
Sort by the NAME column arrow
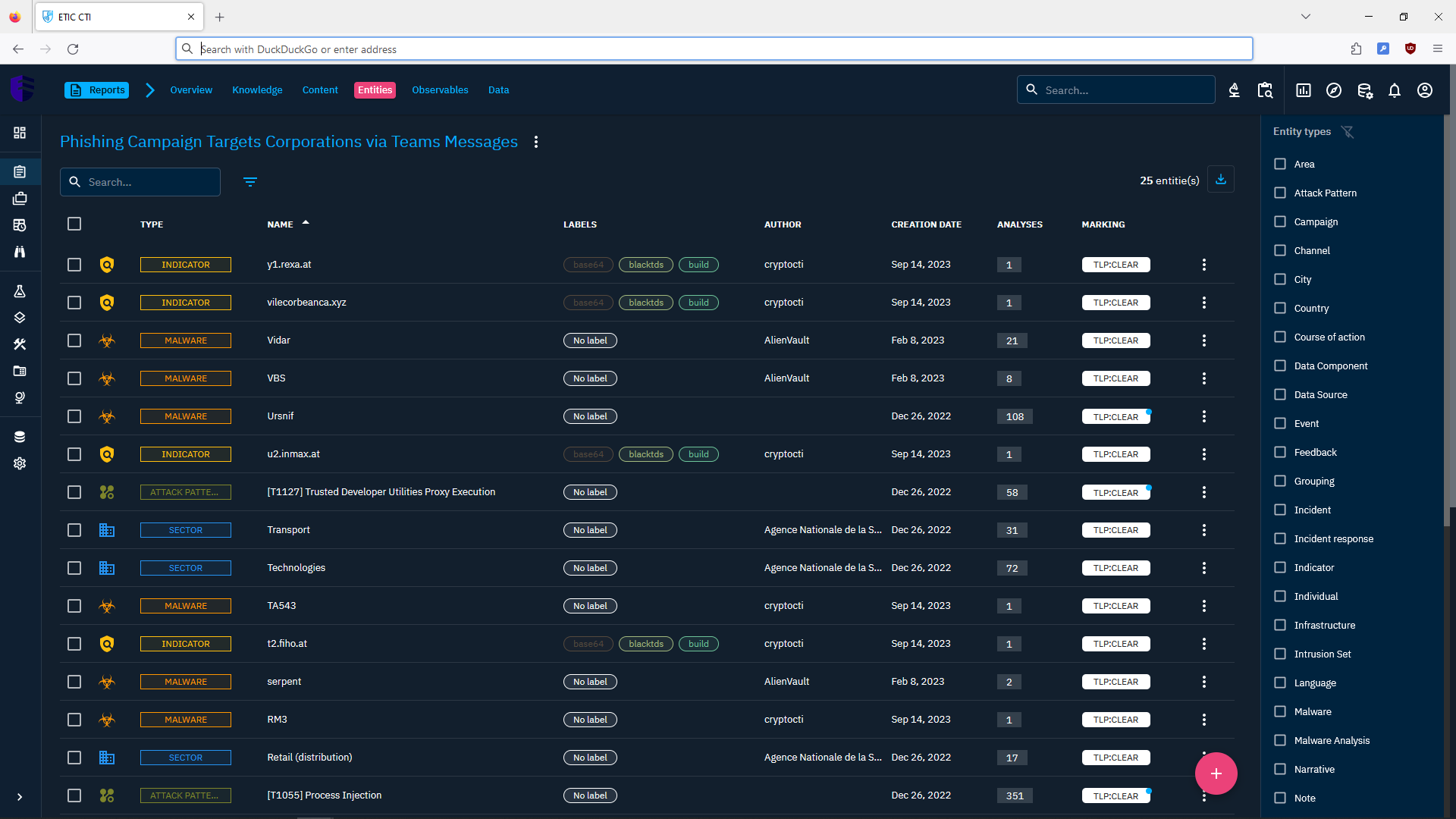tap(306, 221)
